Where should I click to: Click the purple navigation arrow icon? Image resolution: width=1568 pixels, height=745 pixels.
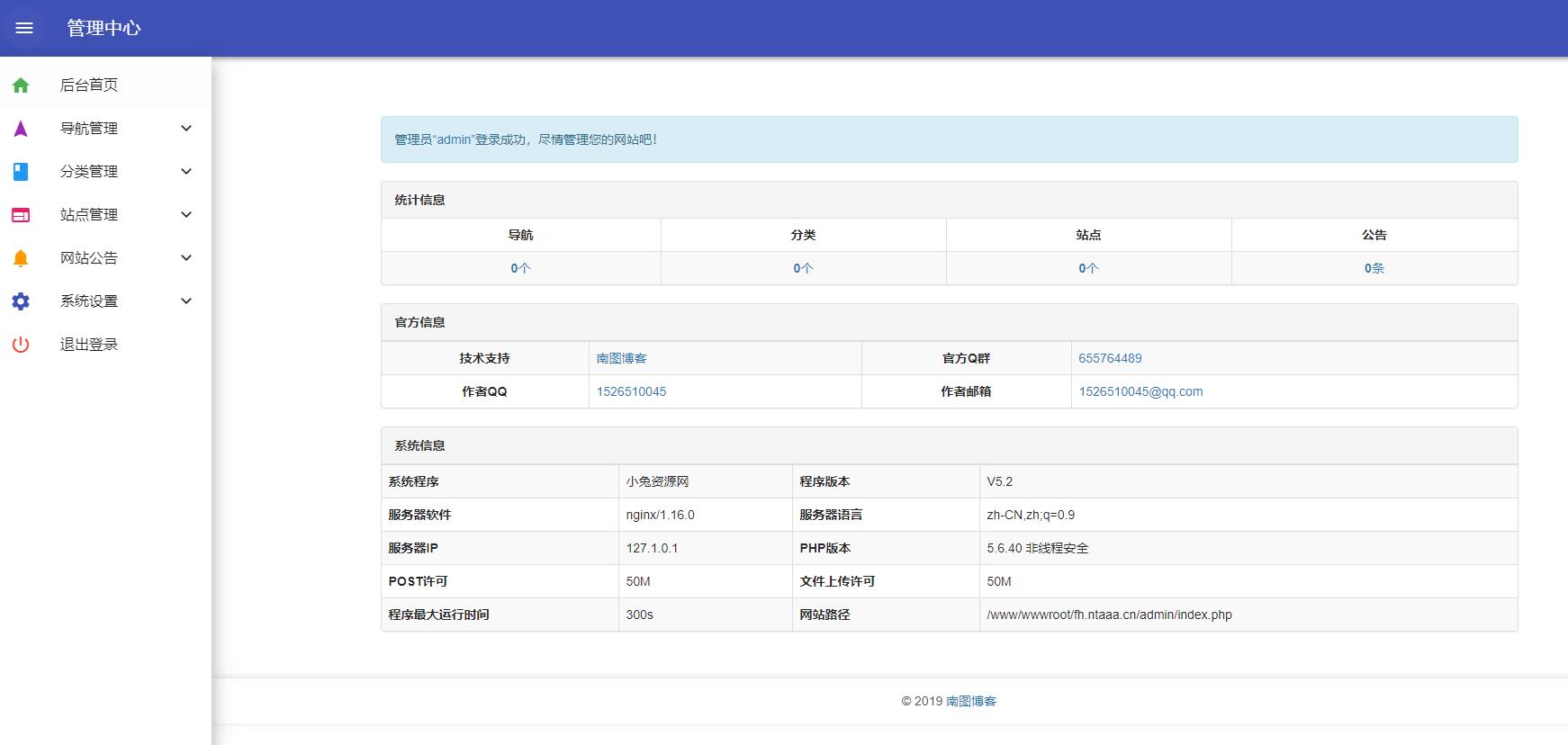point(21,129)
